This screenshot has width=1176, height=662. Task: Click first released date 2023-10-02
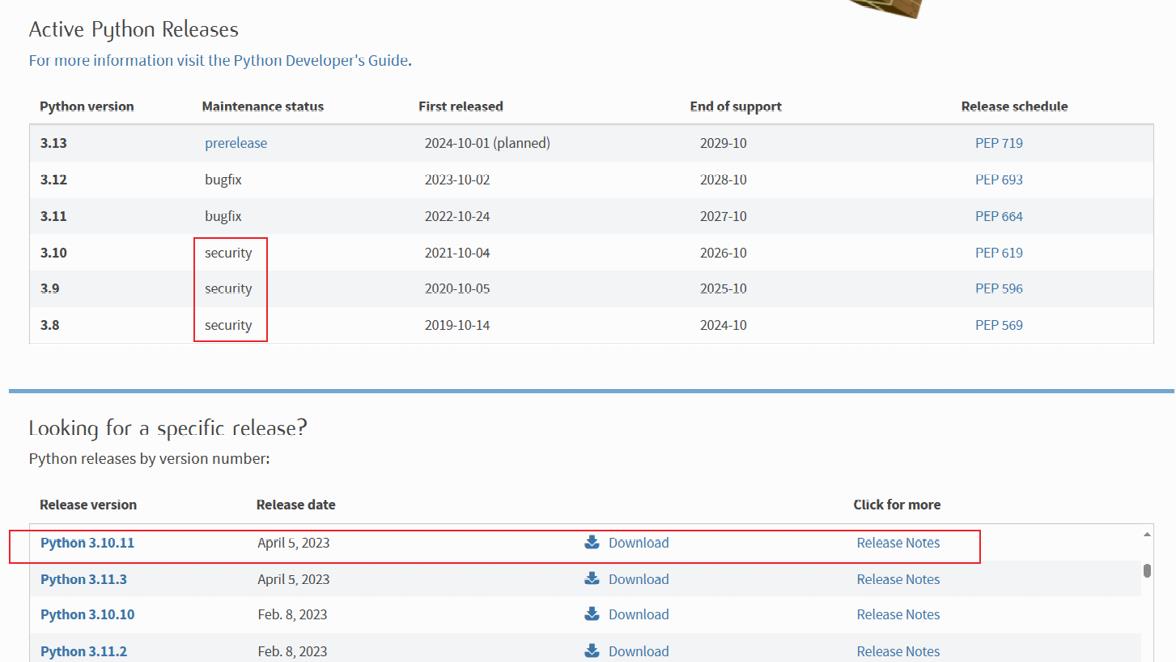pyautogui.click(x=457, y=179)
